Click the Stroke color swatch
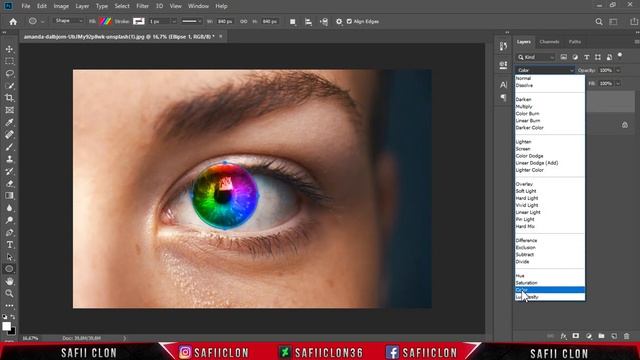Screen dimensions: 640x360 pyautogui.click(x=139, y=21)
